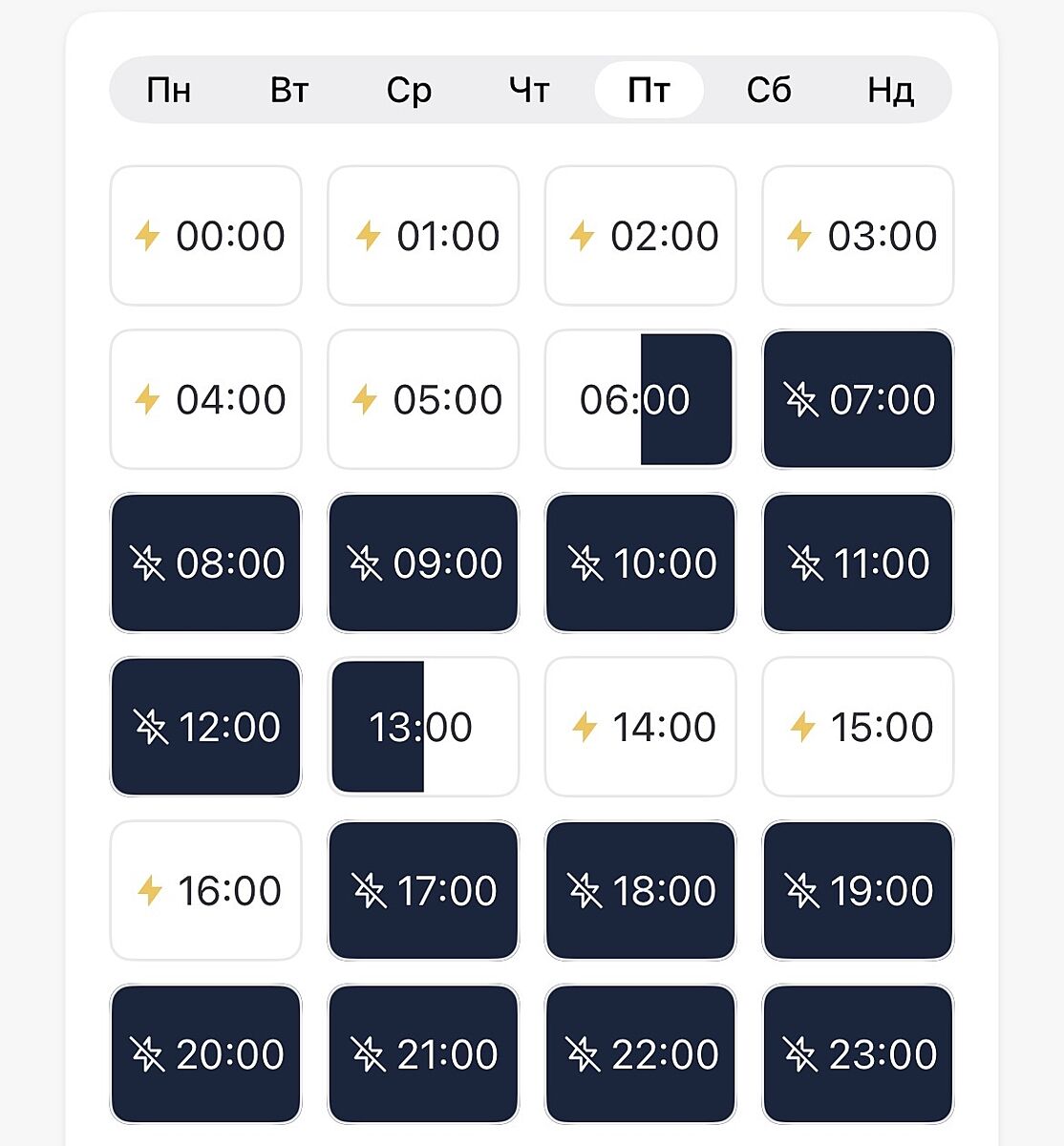
Task: Tap the 02:00 power-on slot
Action: (640, 236)
